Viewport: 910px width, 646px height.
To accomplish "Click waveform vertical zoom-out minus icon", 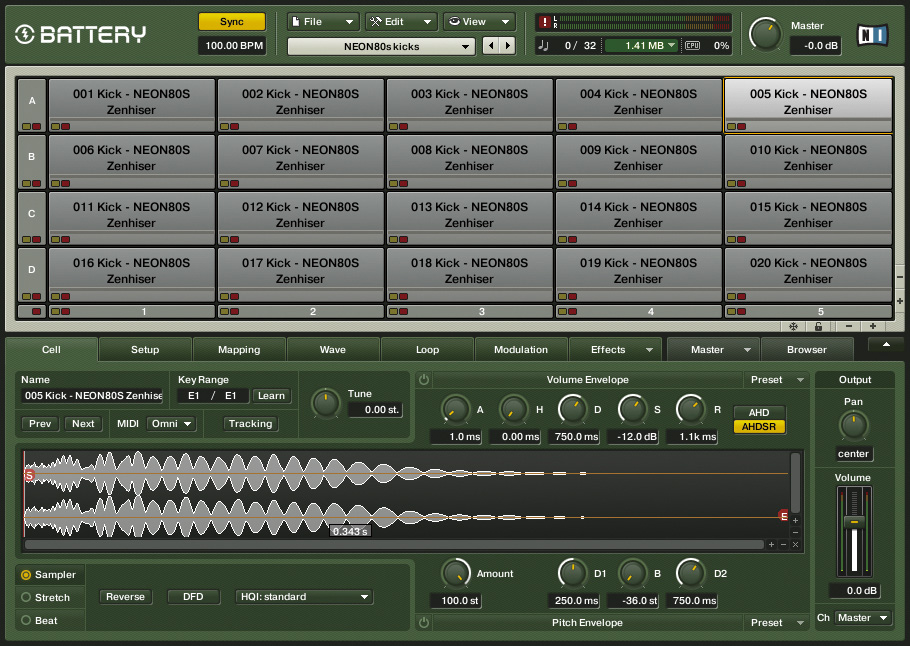I will coord(795,532).
